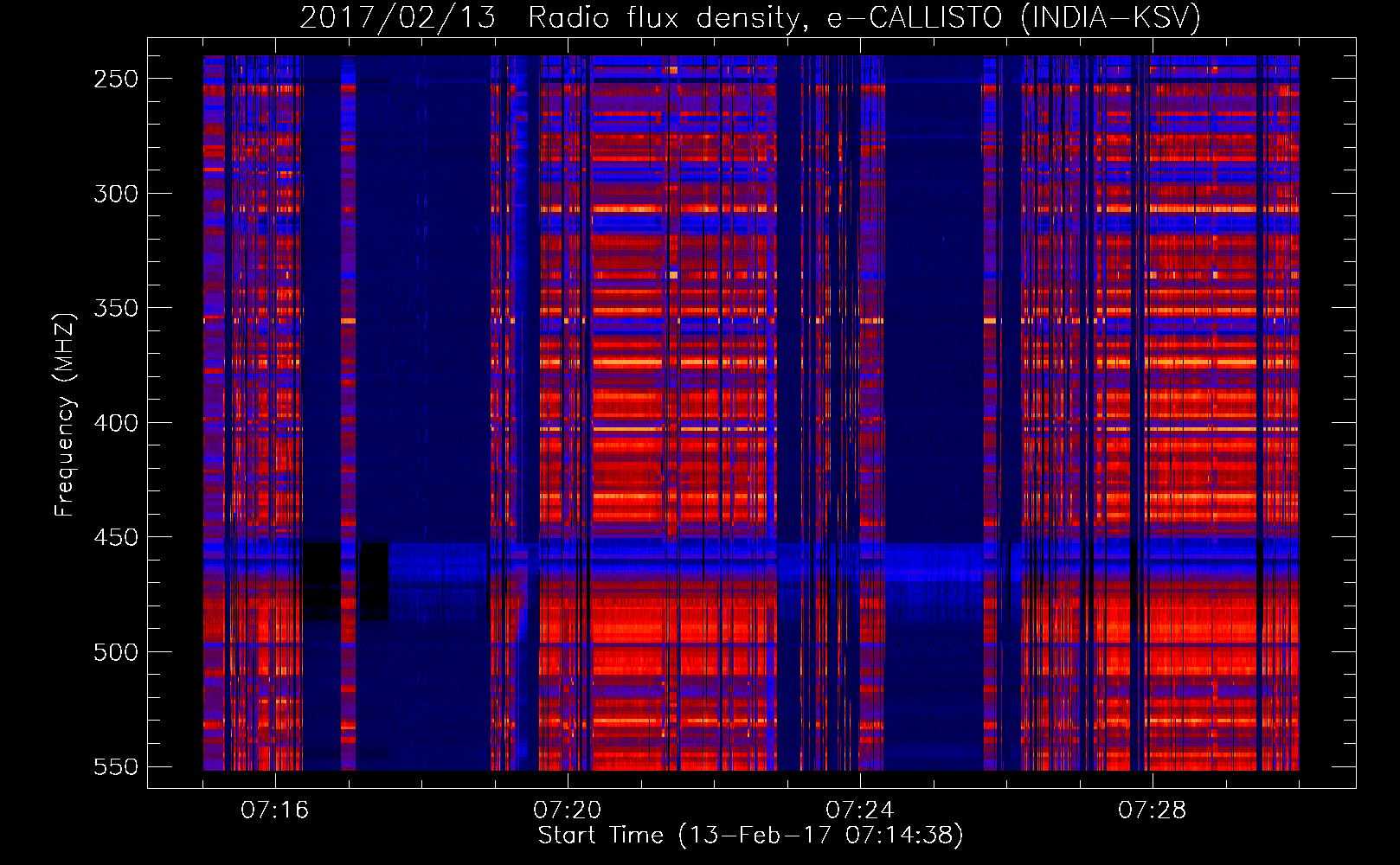Click the 'Frequency (MHZ)' axis label
Image resolution: width=1400 pixels, height=865 pixels.
(65, 414)
